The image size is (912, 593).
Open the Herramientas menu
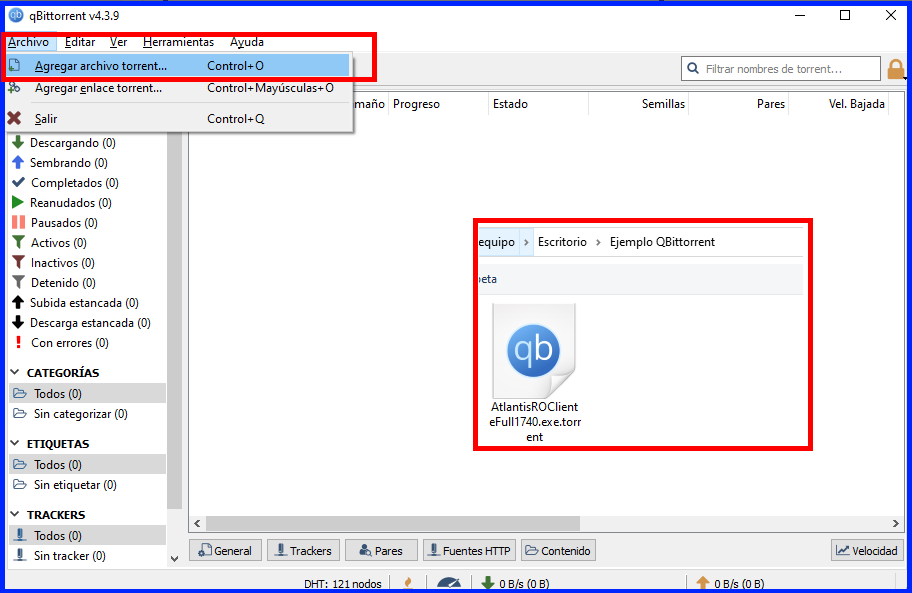[x=178, y=42]
